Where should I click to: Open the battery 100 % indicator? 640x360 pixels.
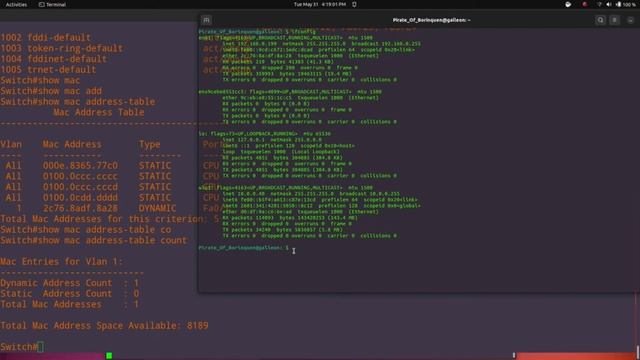coord(626,4)
